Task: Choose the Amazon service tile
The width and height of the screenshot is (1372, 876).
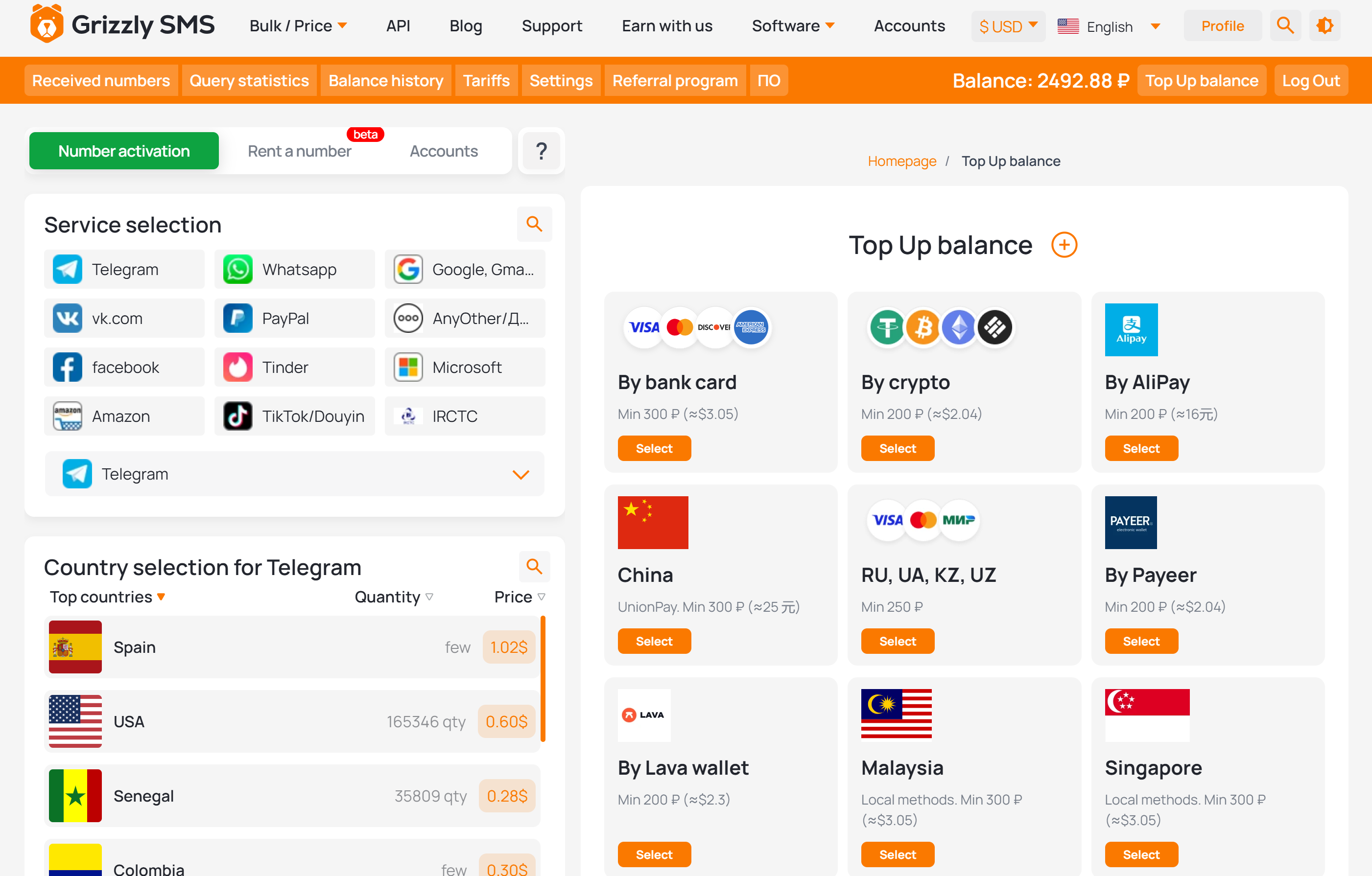Action: [124, 416]
